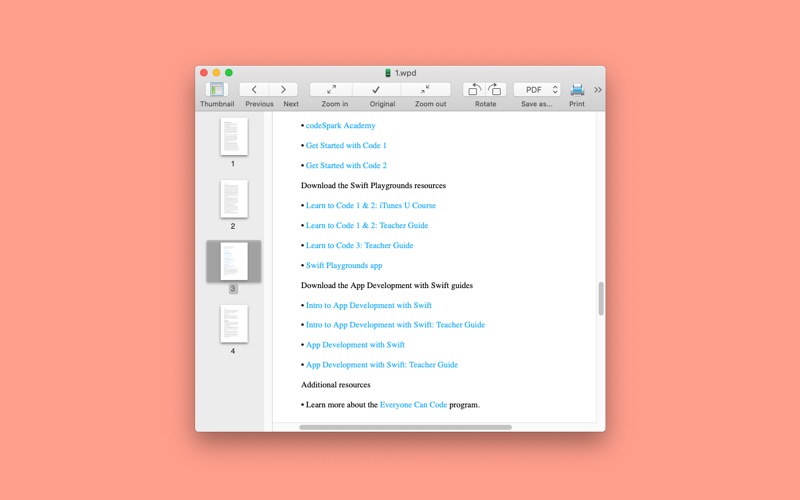This screenshot has height=500, width=800.
Task: Rotate page counterclockwise
Action: pos(474,89)
